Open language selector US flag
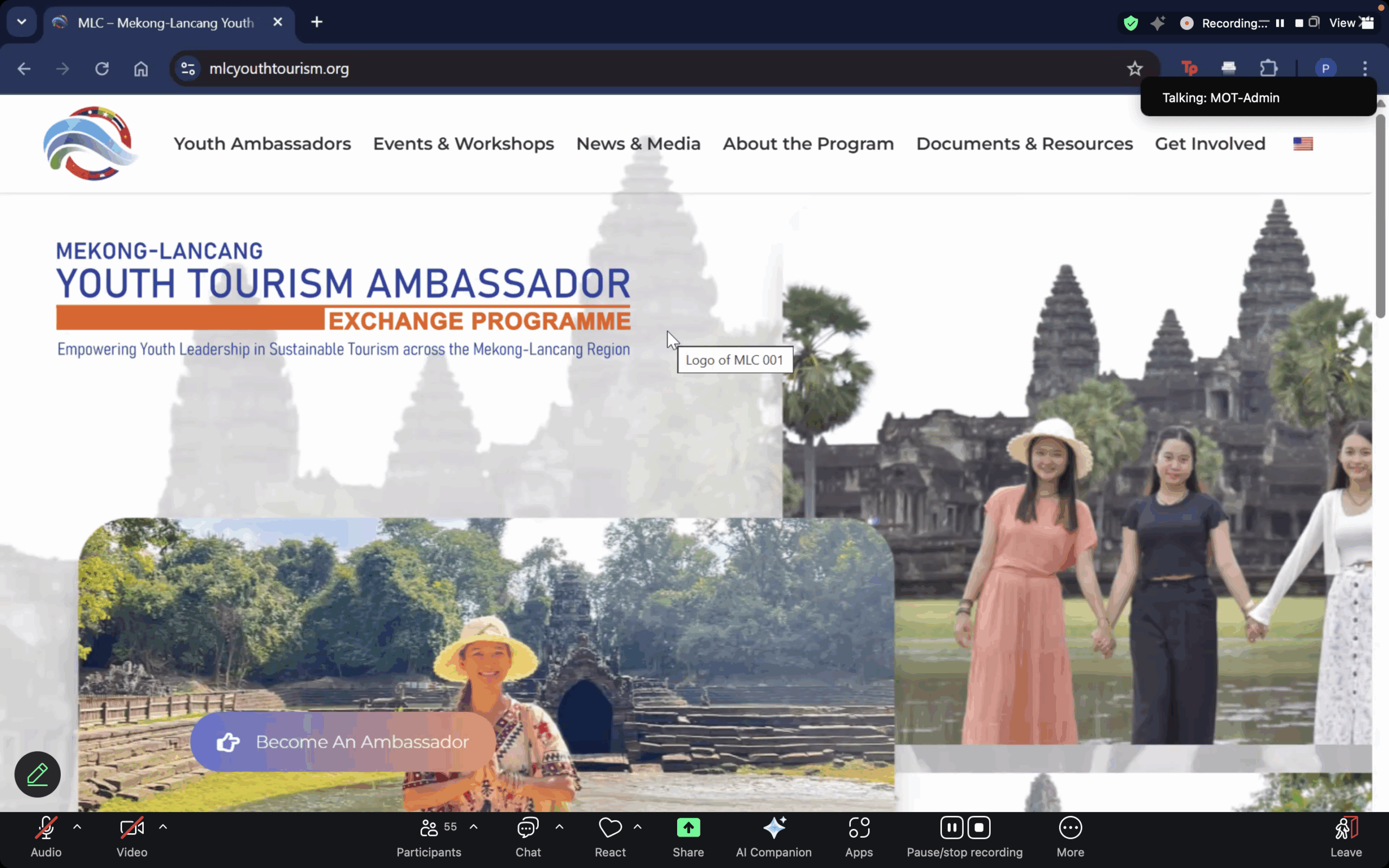 [x=1303, y=144]
